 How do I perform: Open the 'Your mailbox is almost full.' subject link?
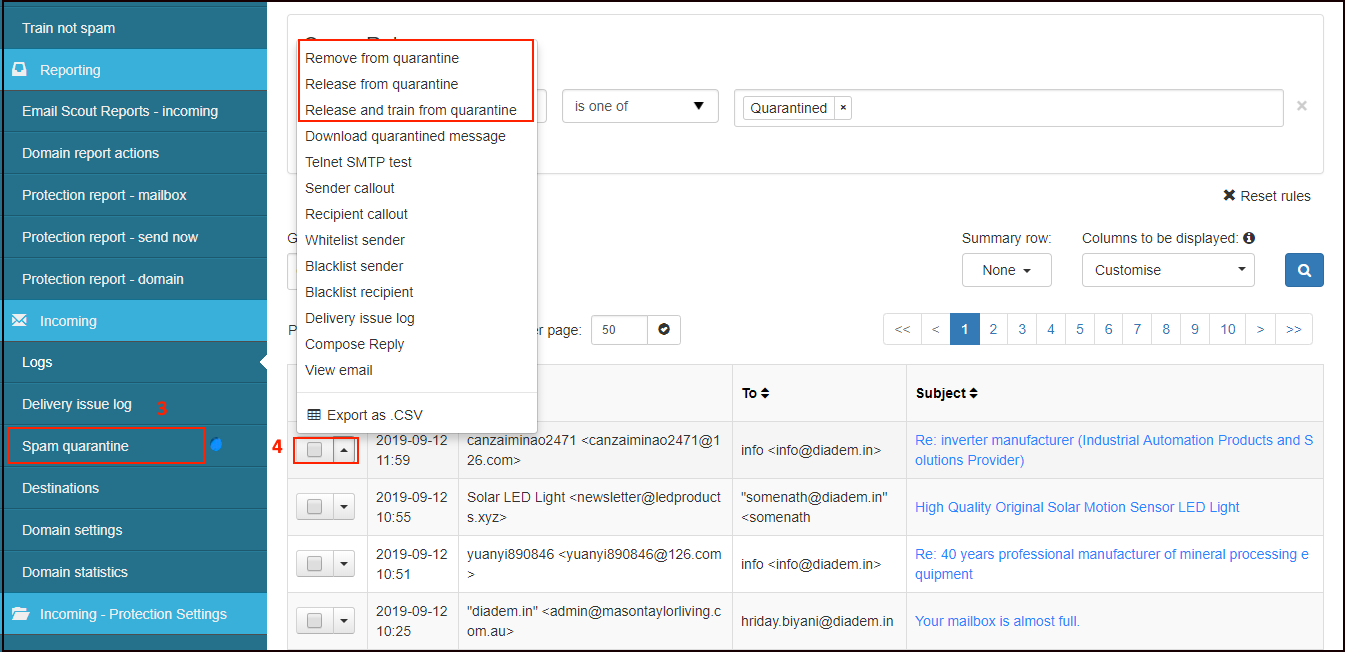click(997, 621)
